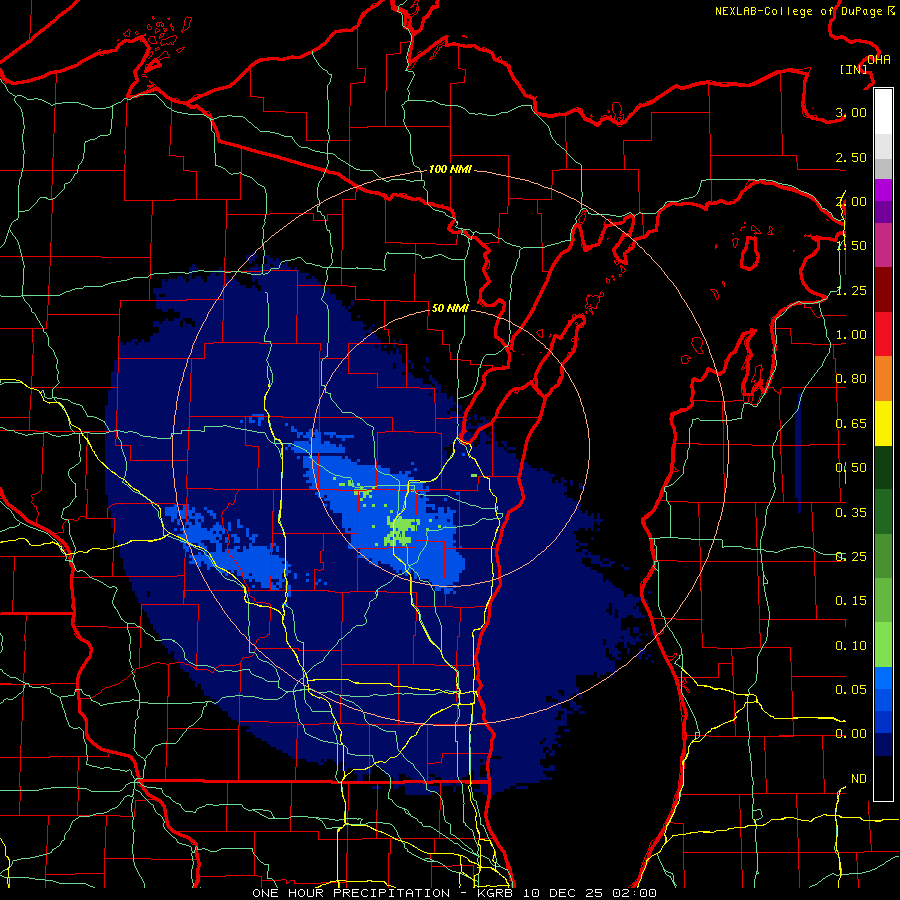
Task: Select the 1.50 legend value
Action: pos(851,246)
